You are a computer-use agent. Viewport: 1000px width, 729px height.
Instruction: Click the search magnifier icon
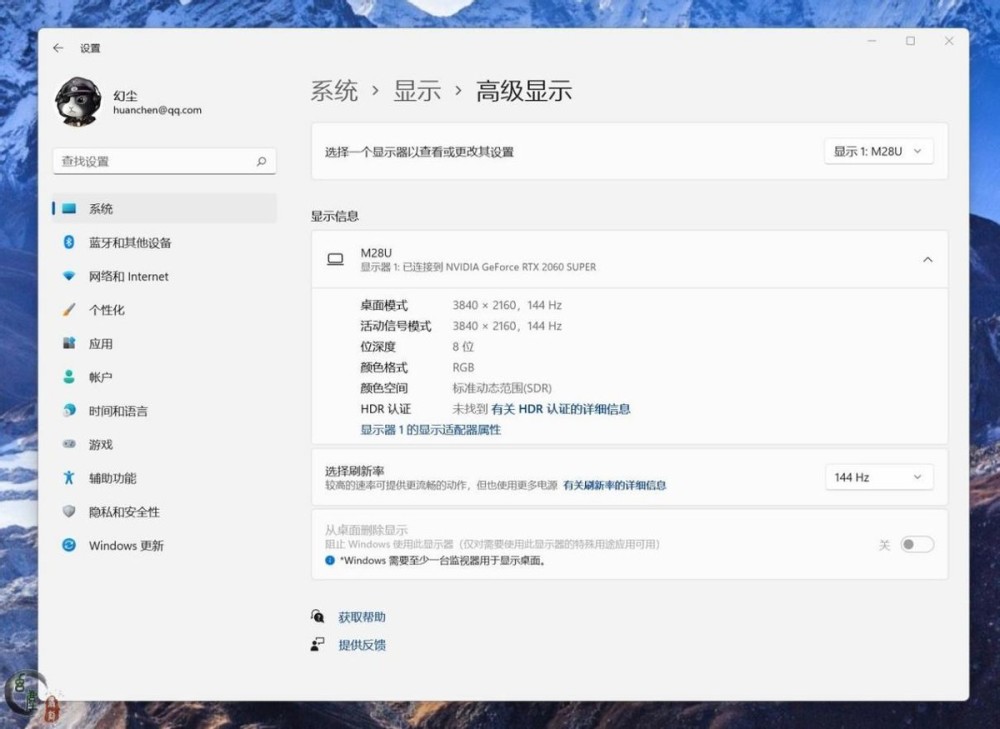pos(261,161)
